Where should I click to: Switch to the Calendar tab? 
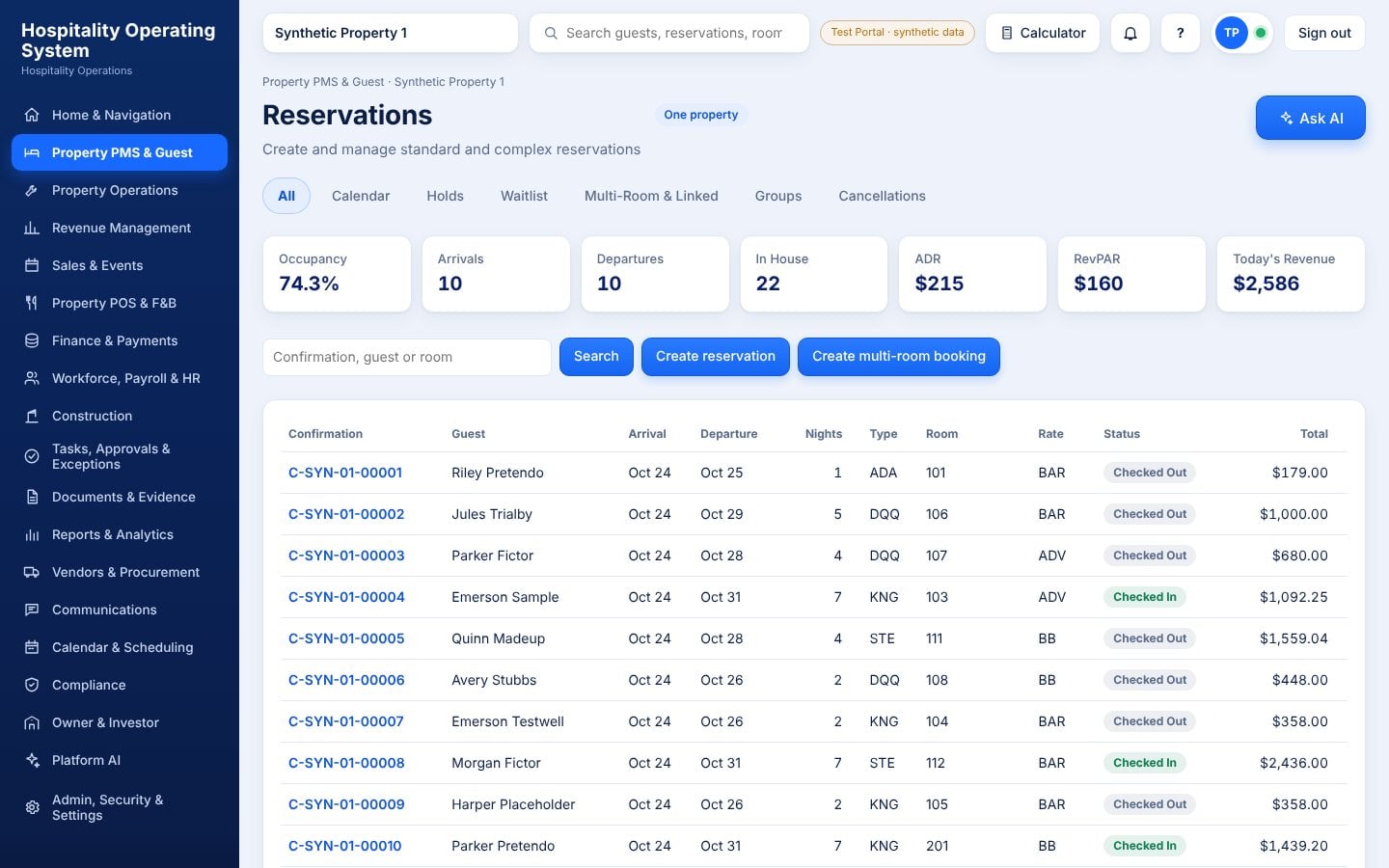(x=361, y=196)
